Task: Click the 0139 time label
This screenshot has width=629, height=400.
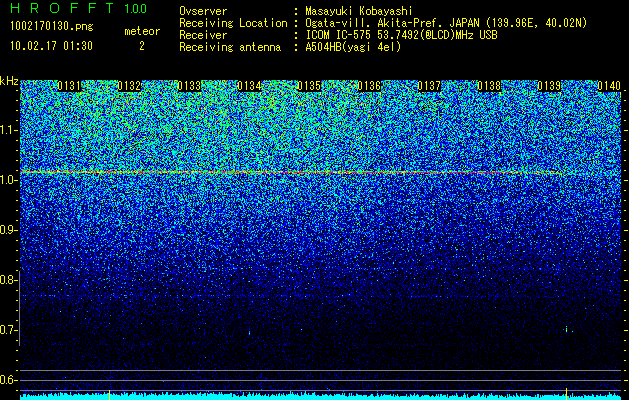Action: coord(549,86)
